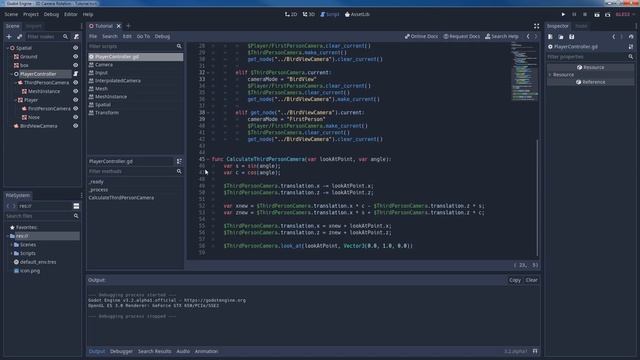Click the Filter properties search icon
Image resolution: width=640 pixels, height=360 pixels.
tap(631, 57)
